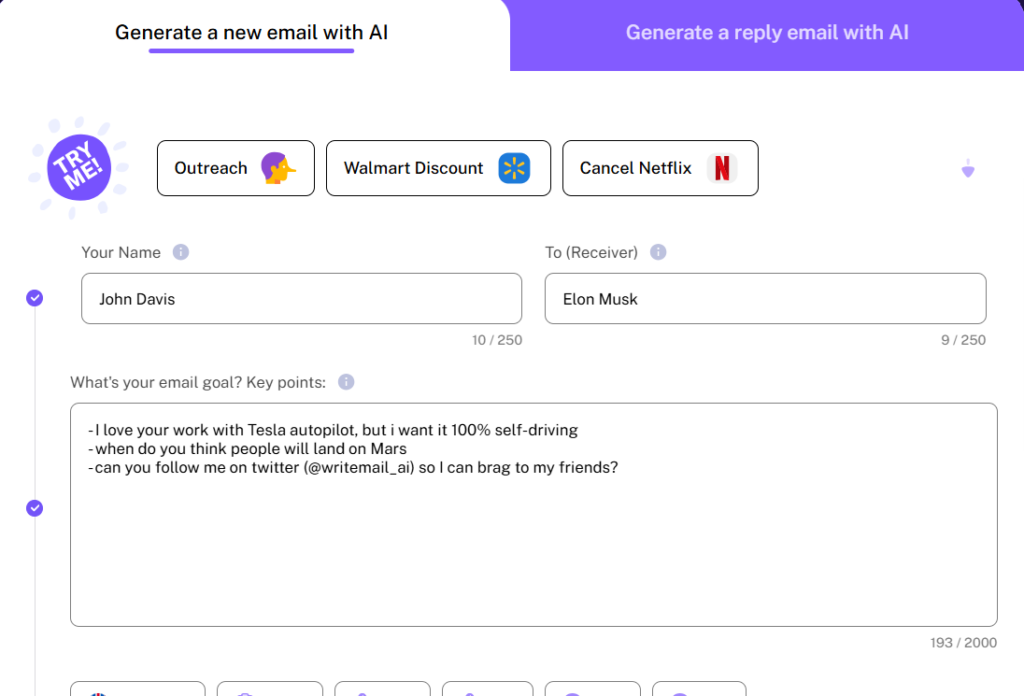Click the line about Tesla autopilot self-driving
The width and height of the screenshot is (1024, 696).
pos(333,430)
